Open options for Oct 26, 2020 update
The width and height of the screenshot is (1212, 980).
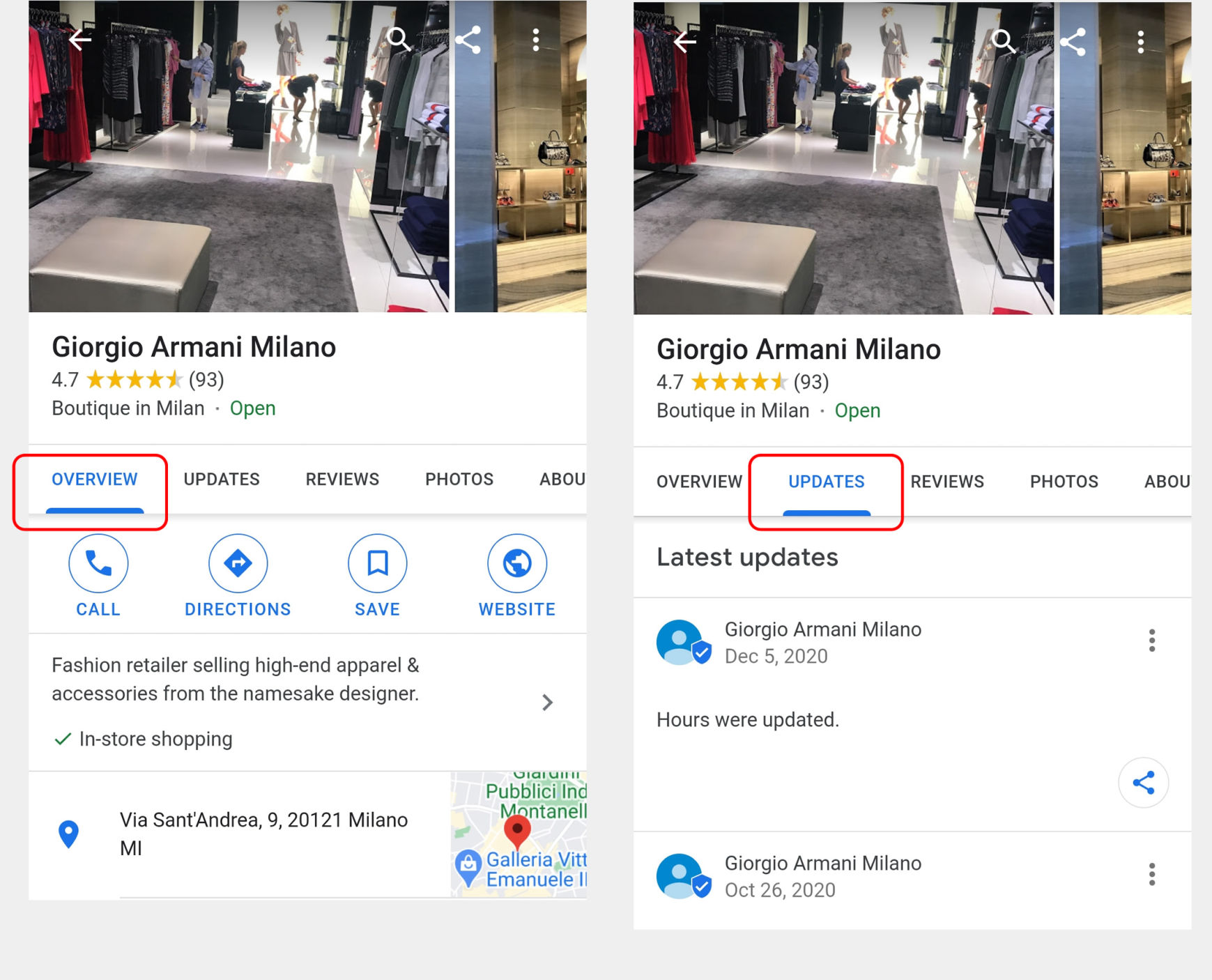[1152, 874]
